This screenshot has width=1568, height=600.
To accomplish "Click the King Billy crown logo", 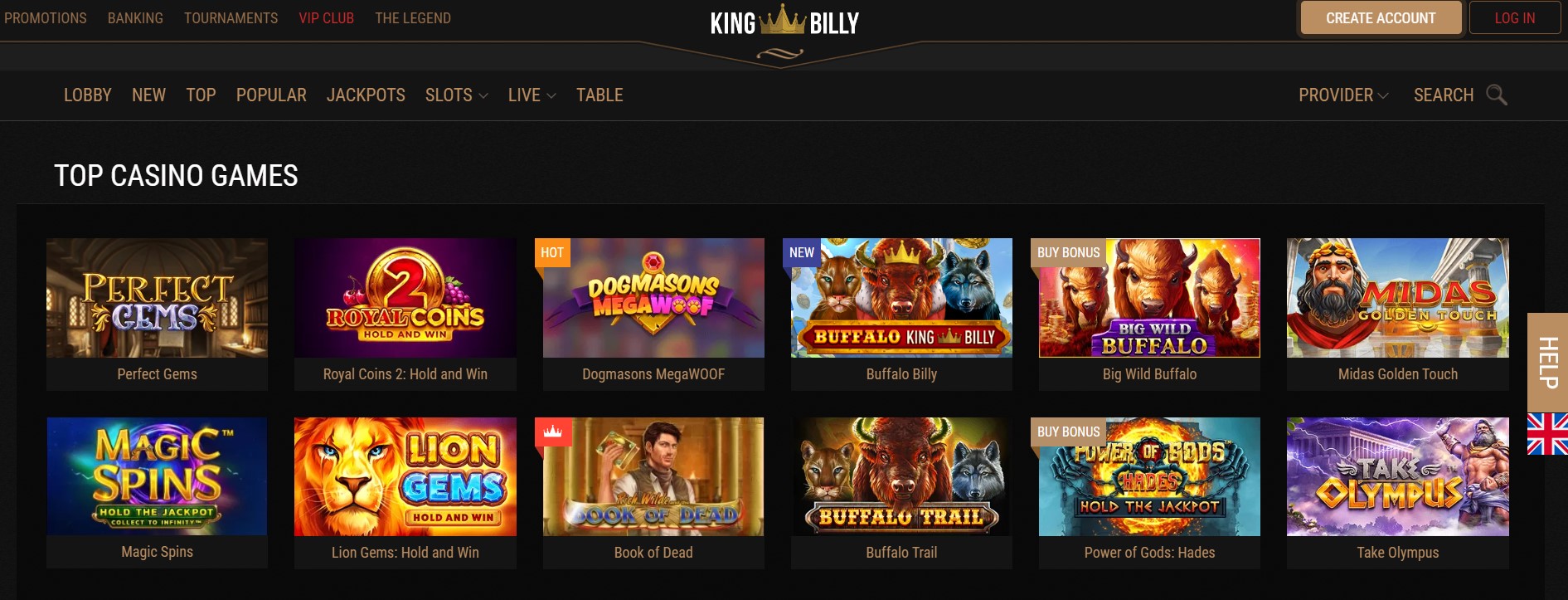I will click(784, 22).
